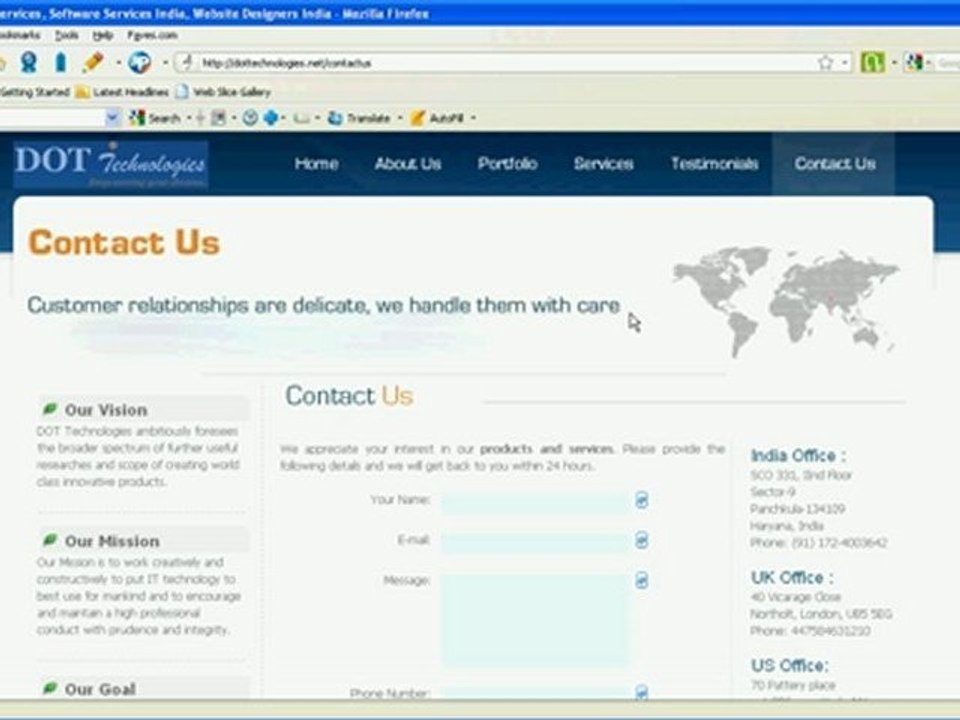Click the bookmark star in address bar
This screenshot has height=720, width=960.
[x=825, y=62]
